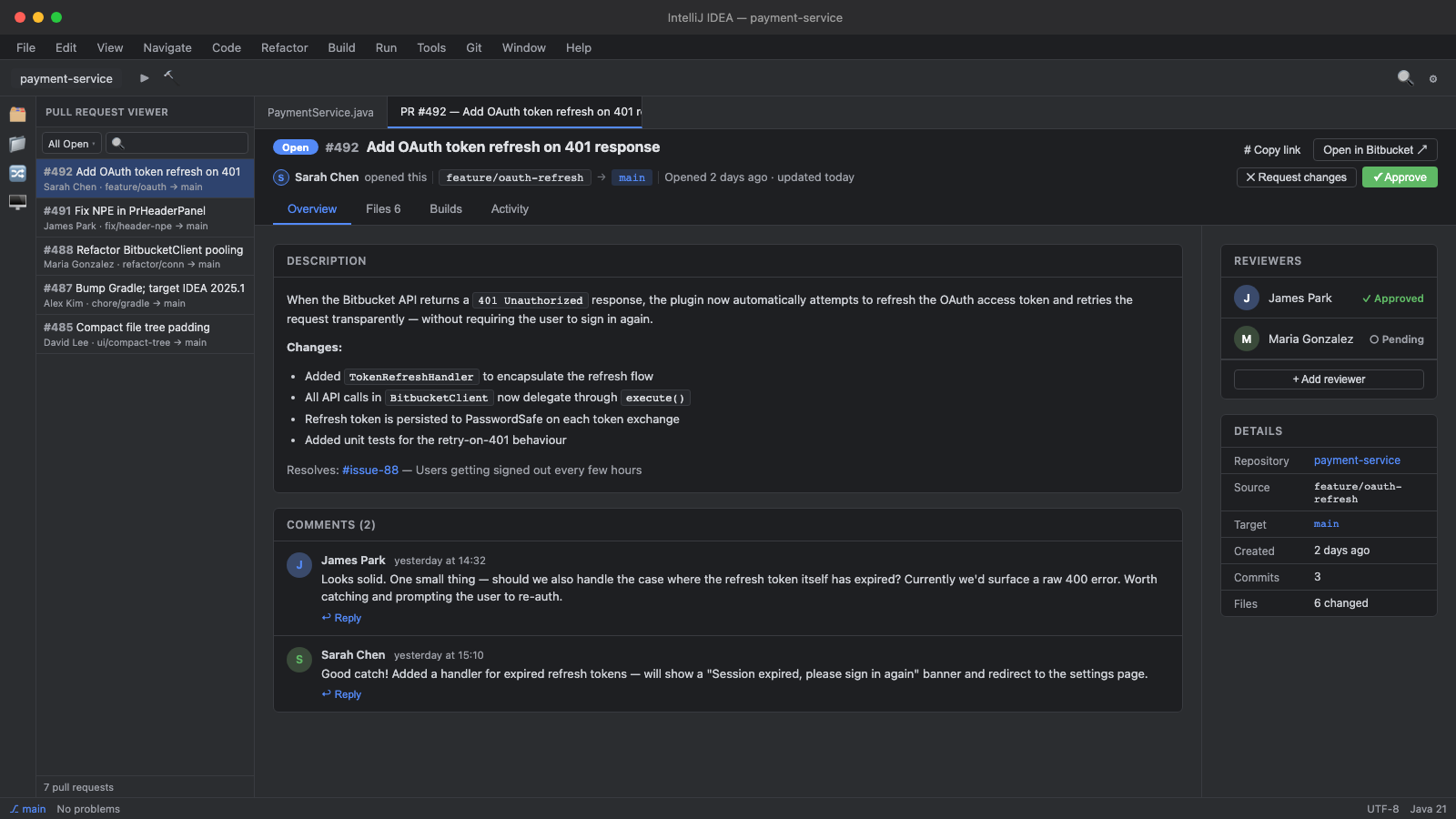The image size is (1456, 819).
Task: Click the 7 pull requests count
Action: 78,787
